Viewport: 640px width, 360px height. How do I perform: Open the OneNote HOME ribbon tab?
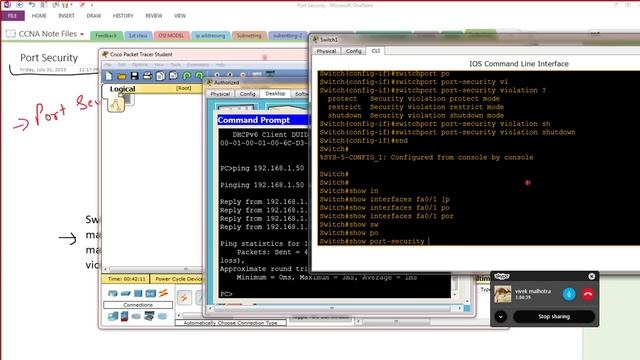pyautogui.click(x=39, y=16)
